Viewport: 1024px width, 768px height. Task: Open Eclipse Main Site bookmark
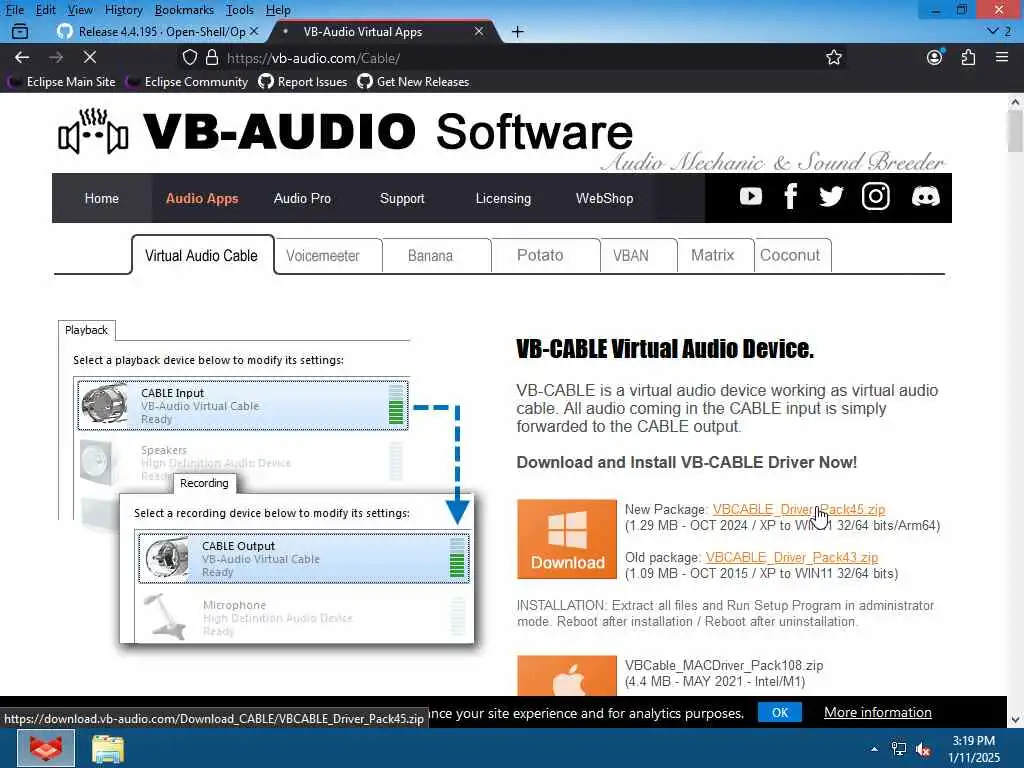coord(62,82)
